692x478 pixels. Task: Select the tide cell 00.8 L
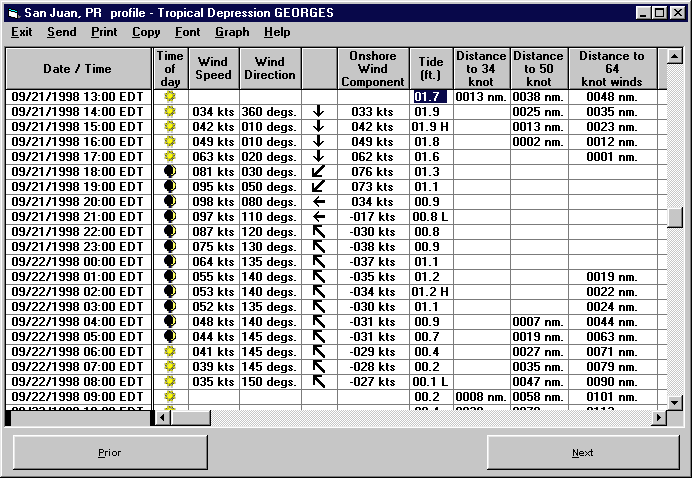tap(431, 217)
